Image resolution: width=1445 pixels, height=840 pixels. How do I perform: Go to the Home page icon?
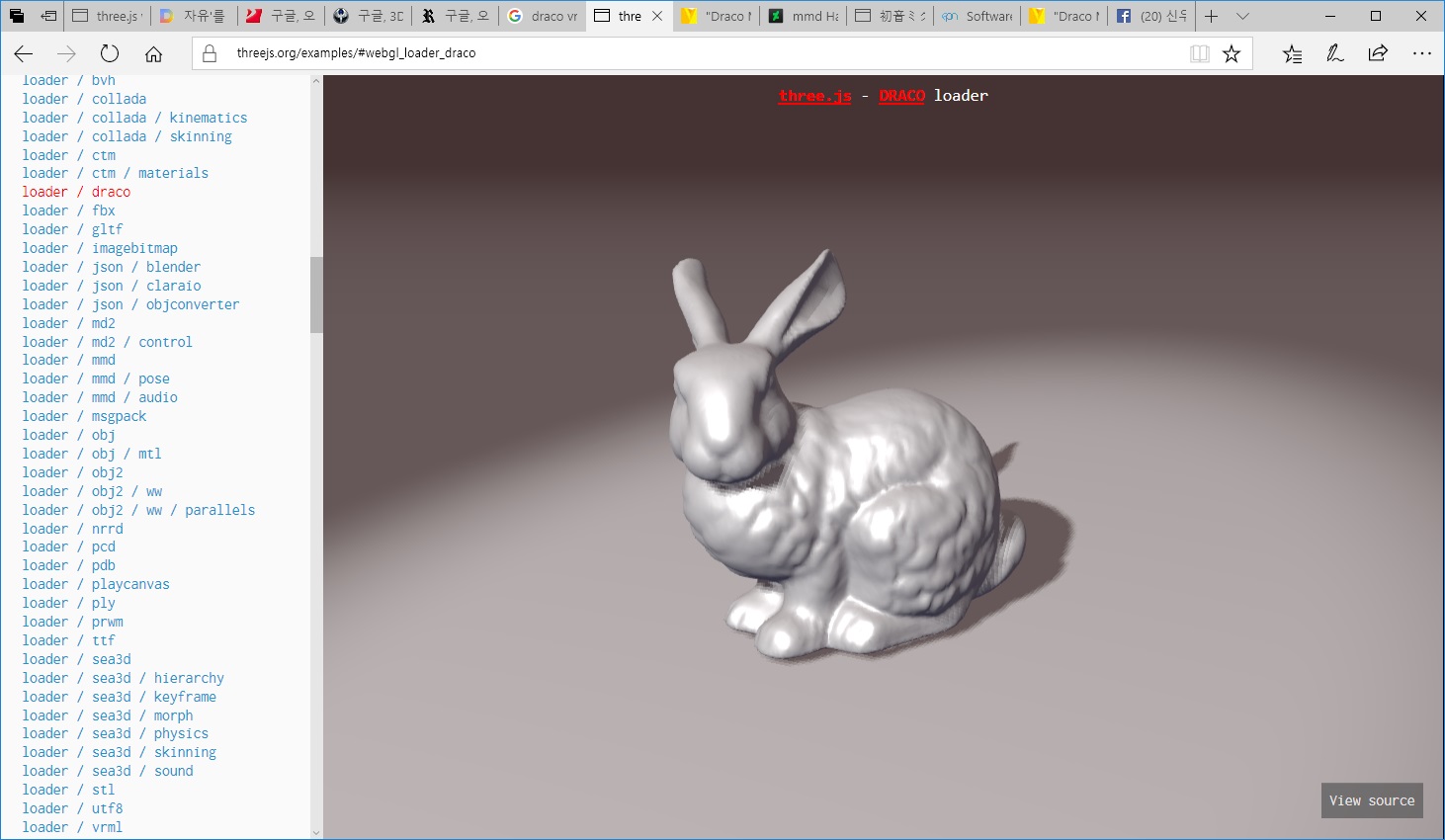153,54
